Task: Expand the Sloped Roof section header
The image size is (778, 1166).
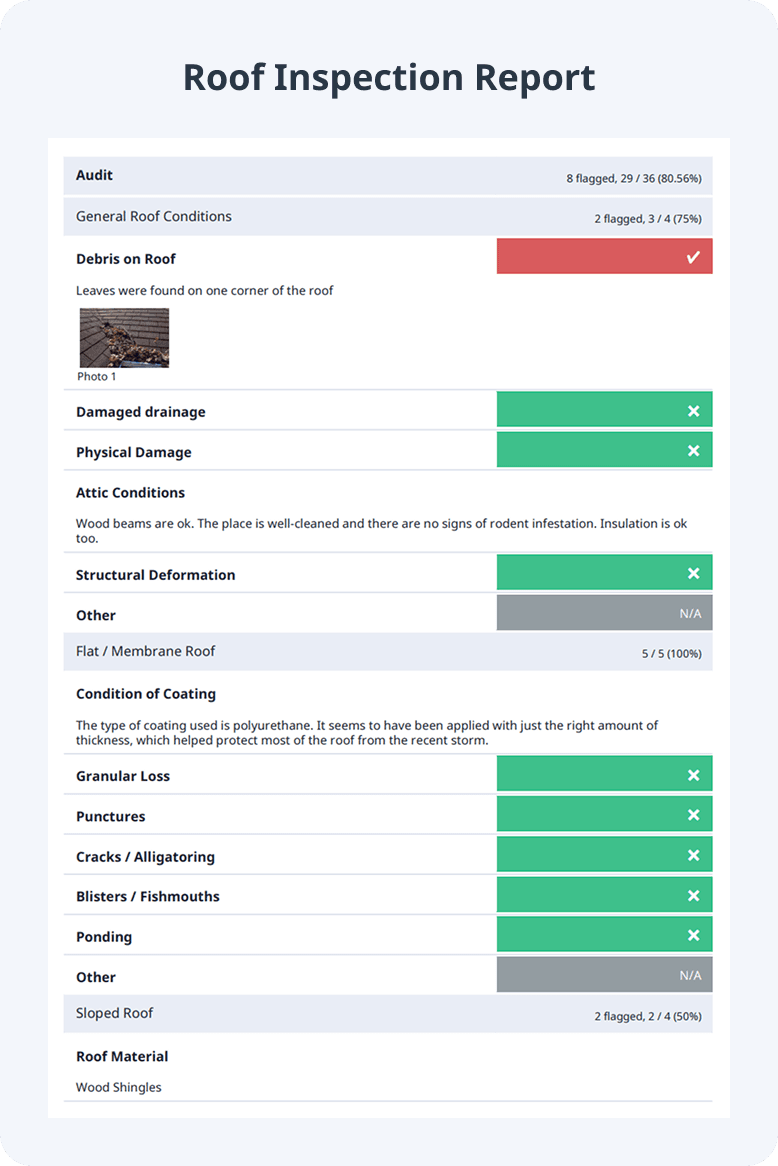Action: (388, 1014)
